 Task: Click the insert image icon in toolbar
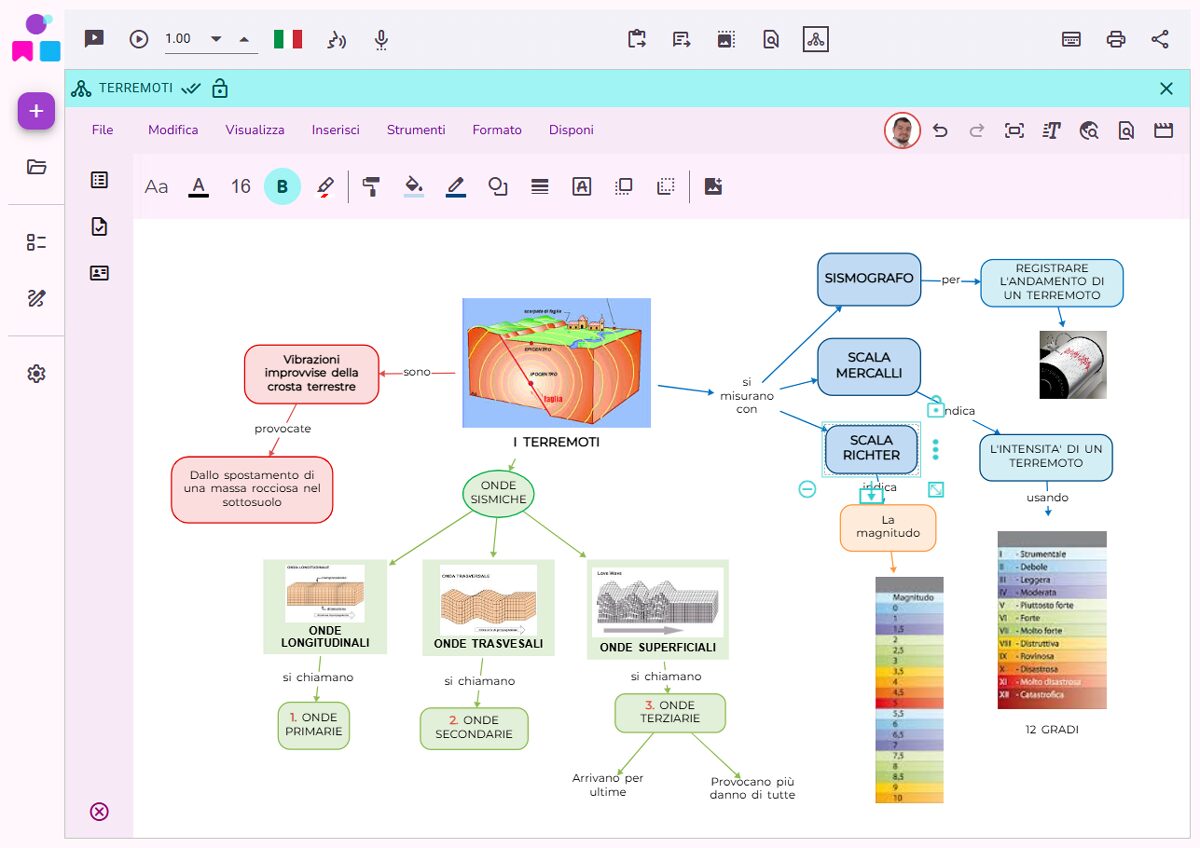pos(713,186)
